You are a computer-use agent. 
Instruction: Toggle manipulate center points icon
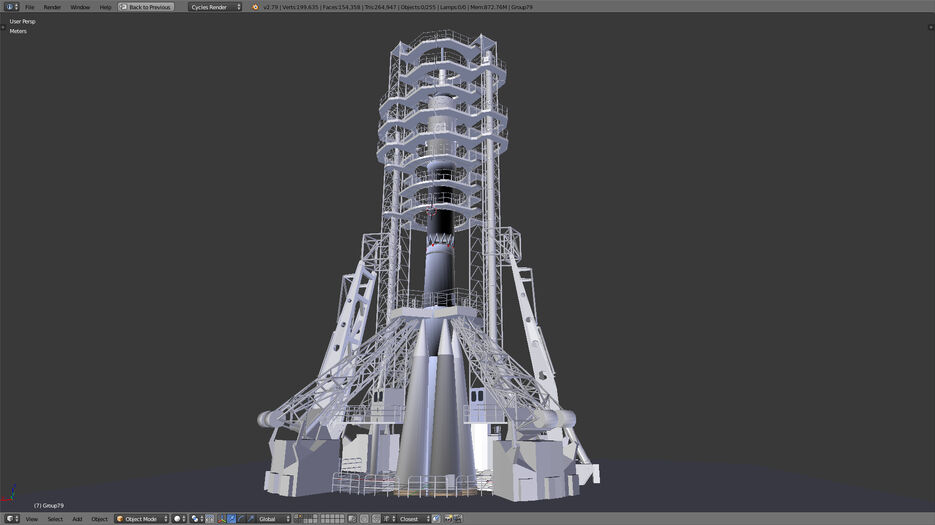pyautogui.click(x=210, y=519)
